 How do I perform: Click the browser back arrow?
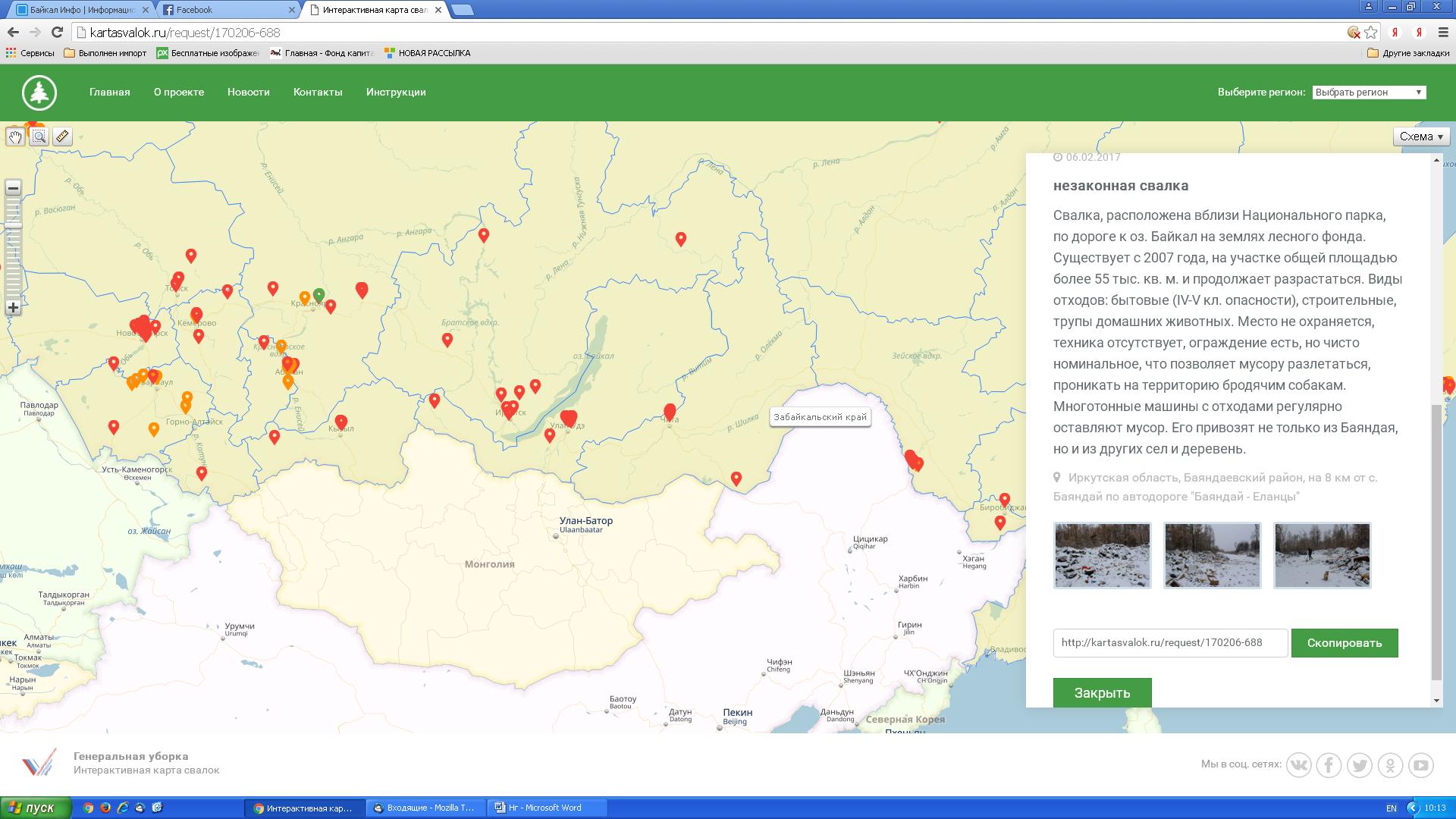(x=13, y=33)
